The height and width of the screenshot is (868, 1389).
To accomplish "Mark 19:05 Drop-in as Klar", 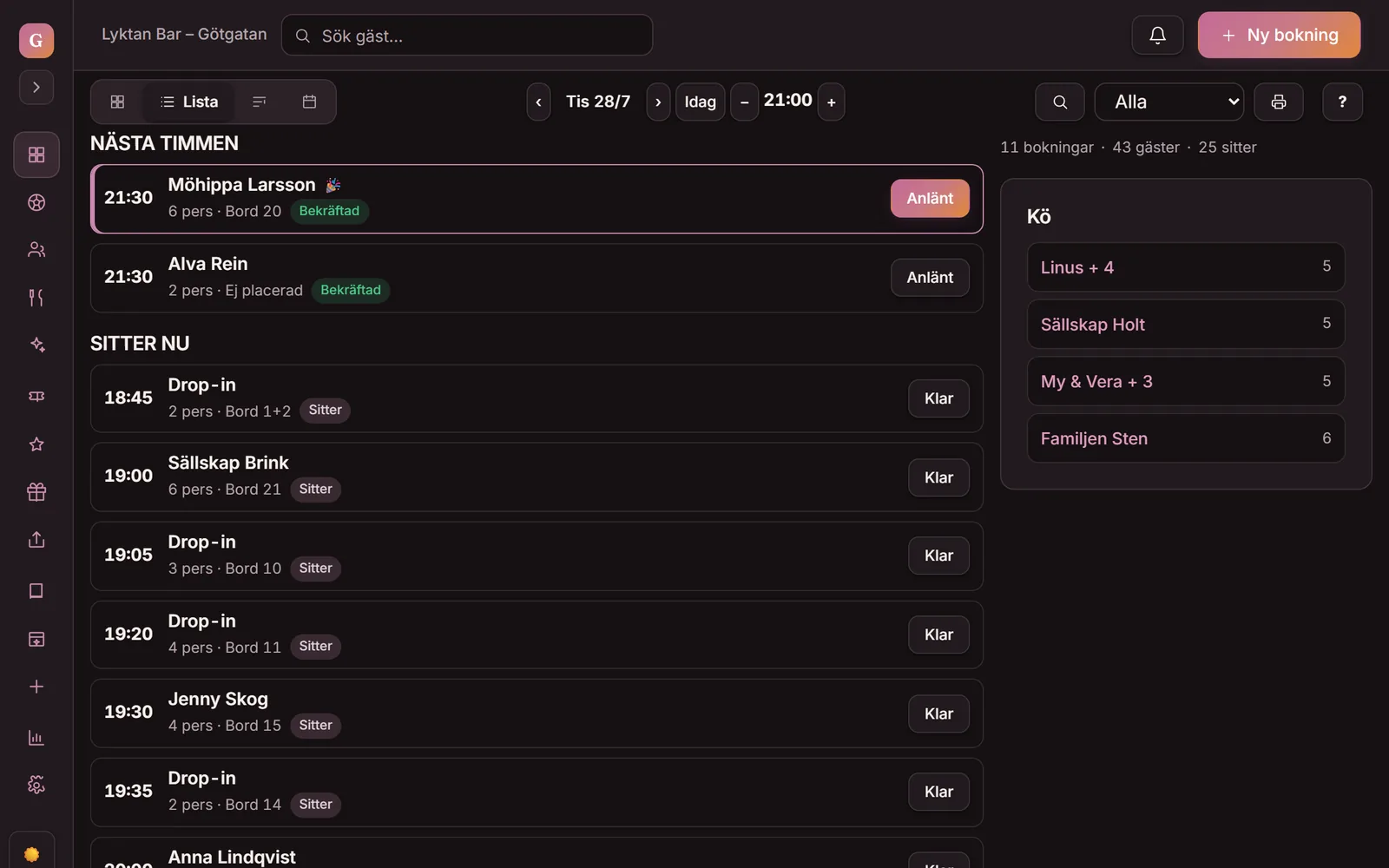I will pyautogui.click(x=938, y=556).
